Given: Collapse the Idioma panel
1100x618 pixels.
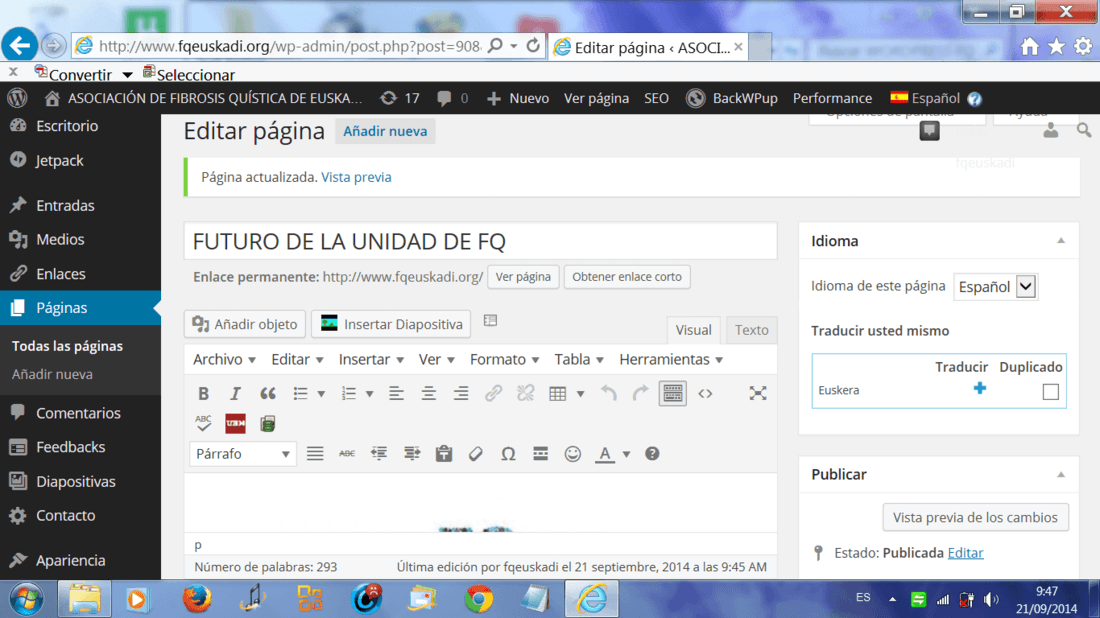Looking at the screenshot, I should (1061, 241).
